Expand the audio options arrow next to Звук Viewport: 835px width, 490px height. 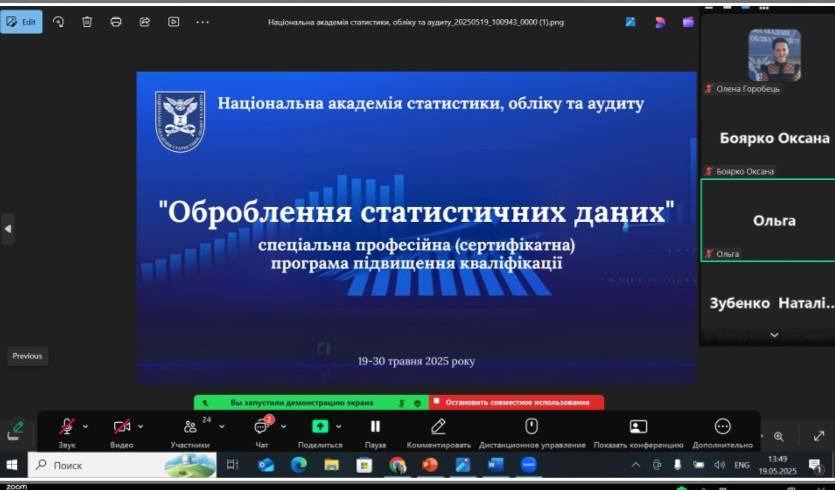coord(85,426)
